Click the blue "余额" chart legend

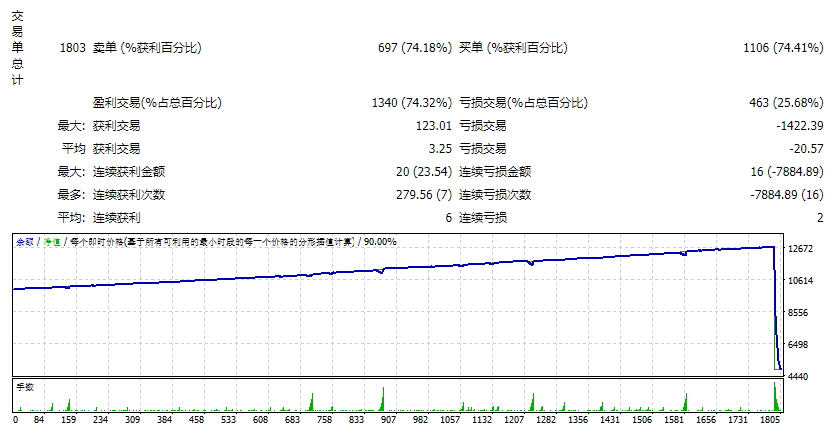(24, 242)
